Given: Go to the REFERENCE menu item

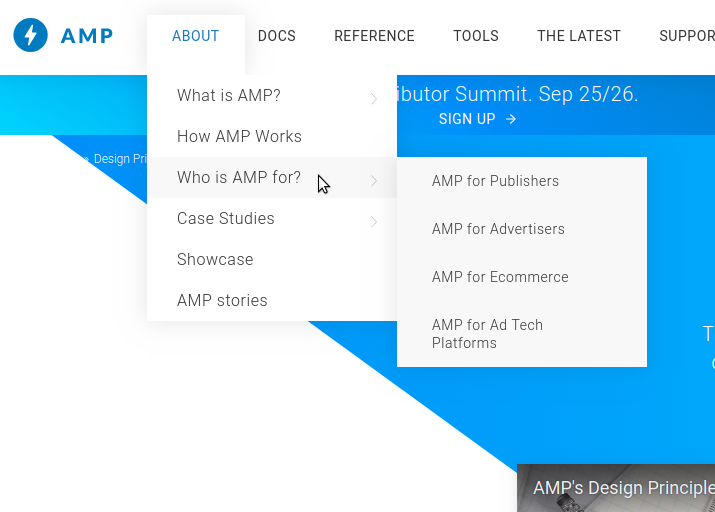Looking at the screenshot, I should point(374,36).
